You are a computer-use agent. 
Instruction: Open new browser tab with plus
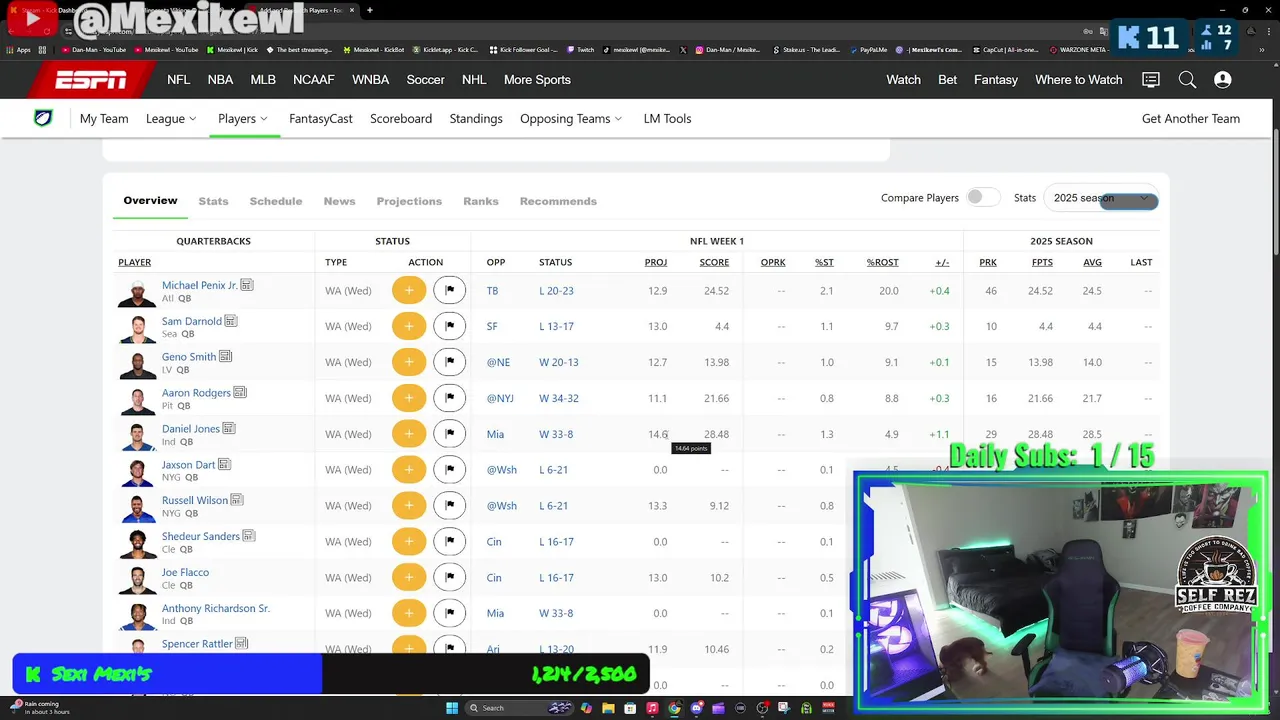[370, 10]
